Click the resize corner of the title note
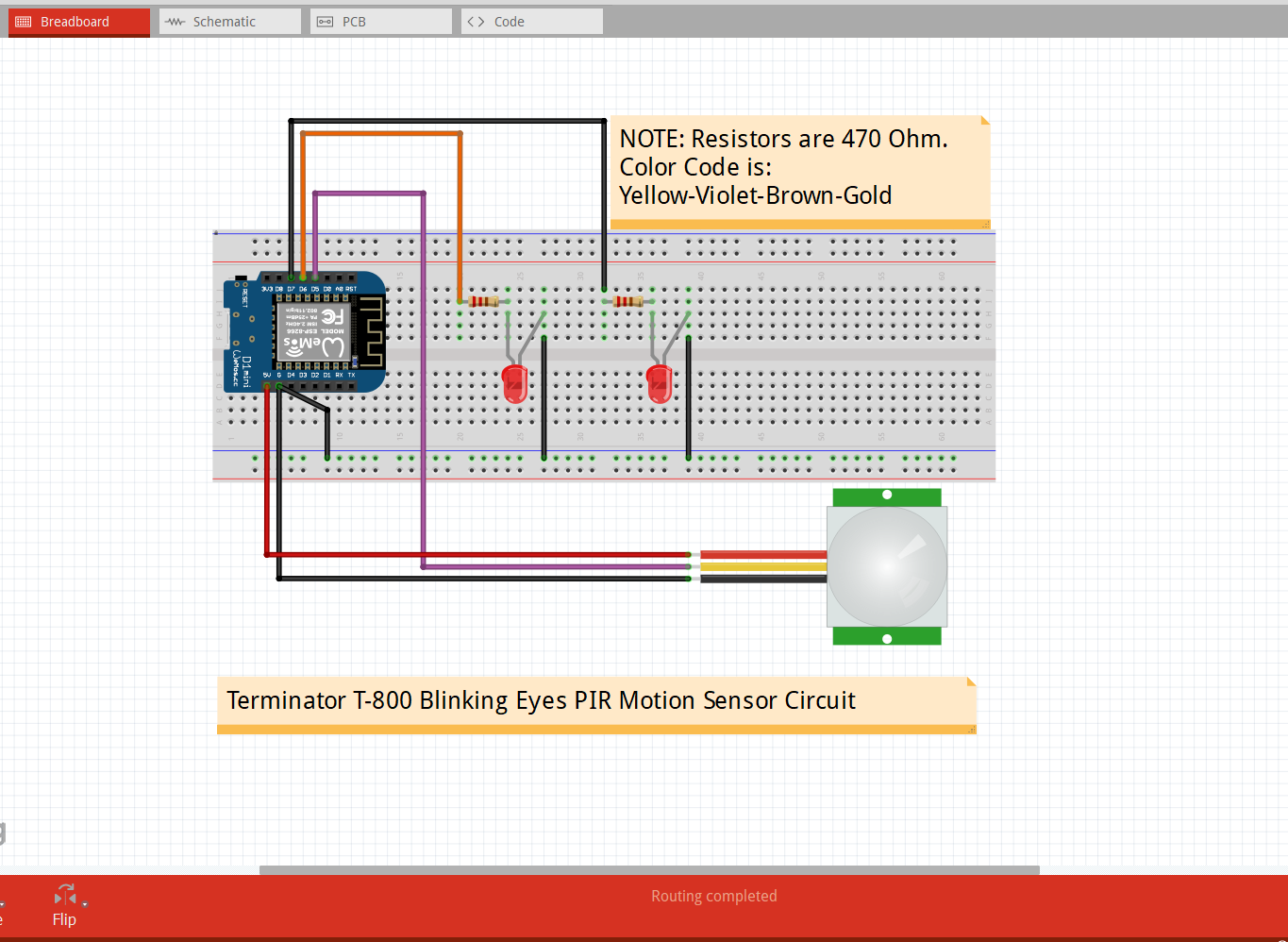Screen dimensions: 1288x942 tap(972, 730)
